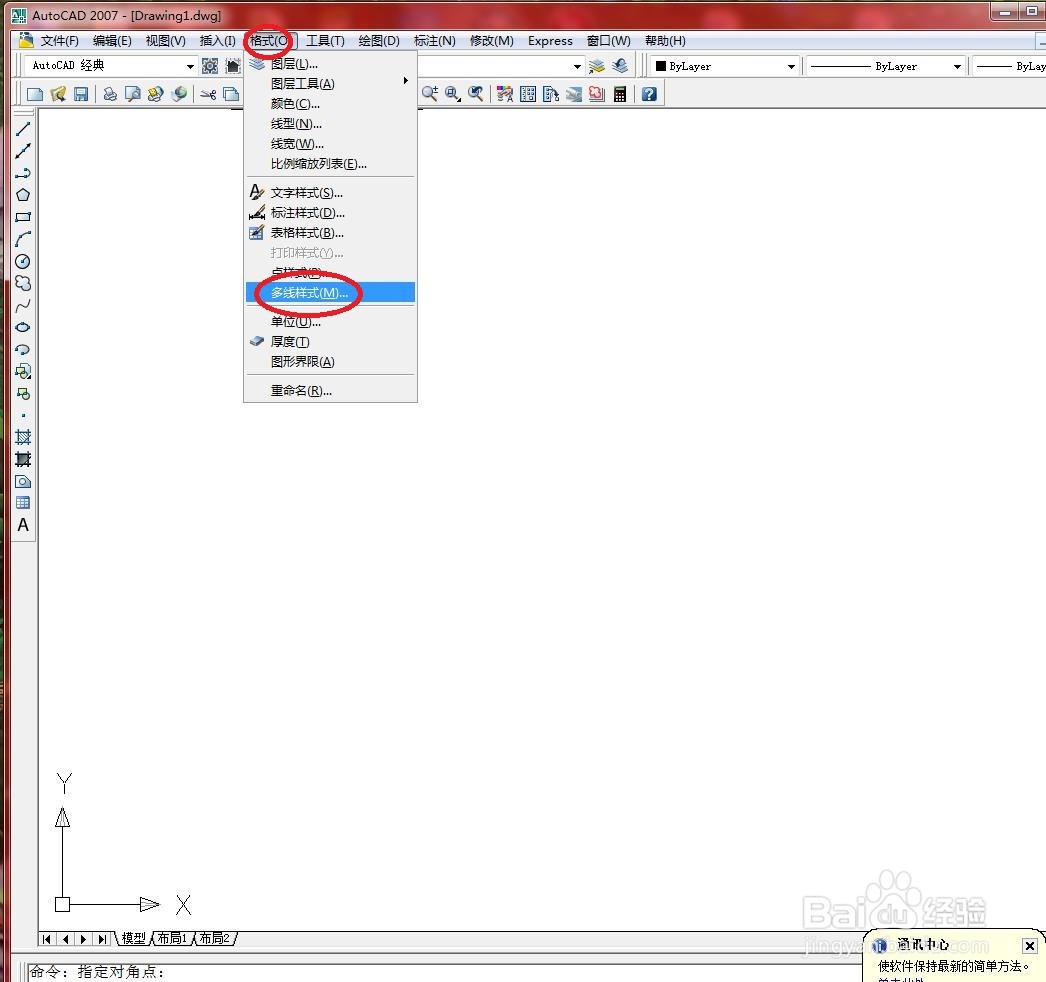Click the 3D DWF globe icon
The height and width of the screenshot is (982, 1046).
click(x=179, y=94)
